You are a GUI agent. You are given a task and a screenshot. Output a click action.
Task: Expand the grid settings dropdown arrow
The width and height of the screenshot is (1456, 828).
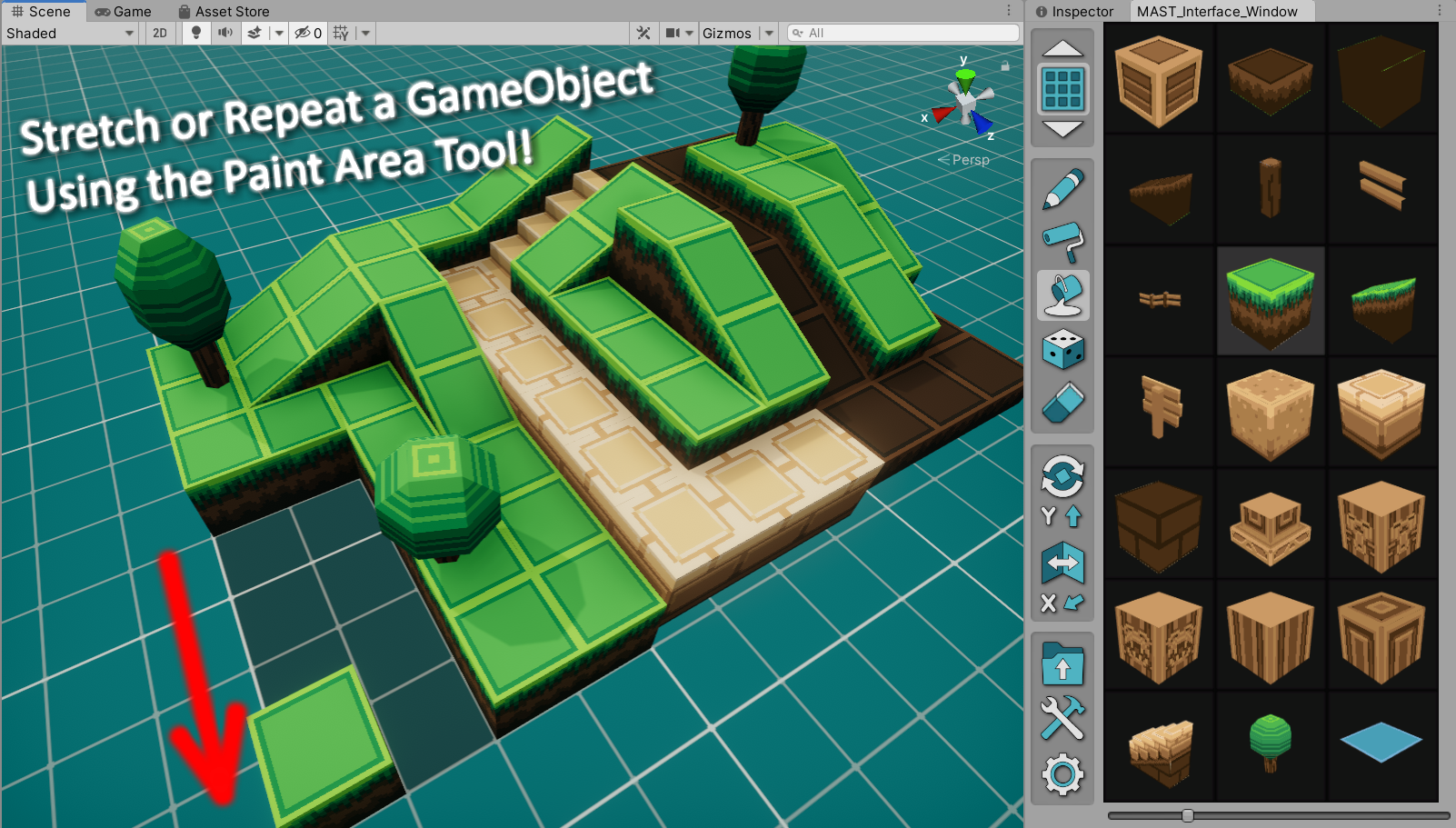[x=365, y=34]
